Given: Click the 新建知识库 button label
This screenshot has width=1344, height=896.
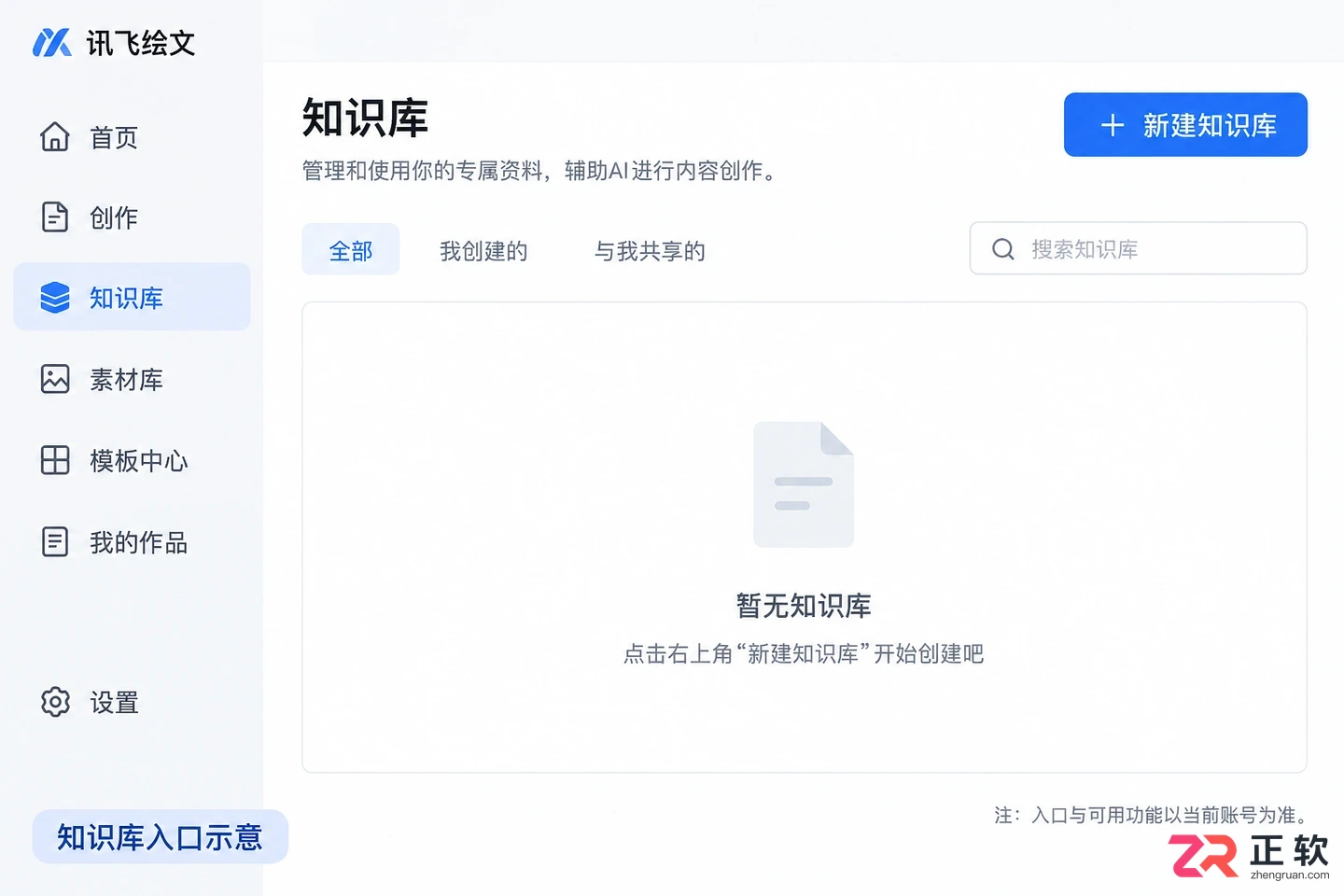Looking at the screenshot, I should coord(1210,125).
